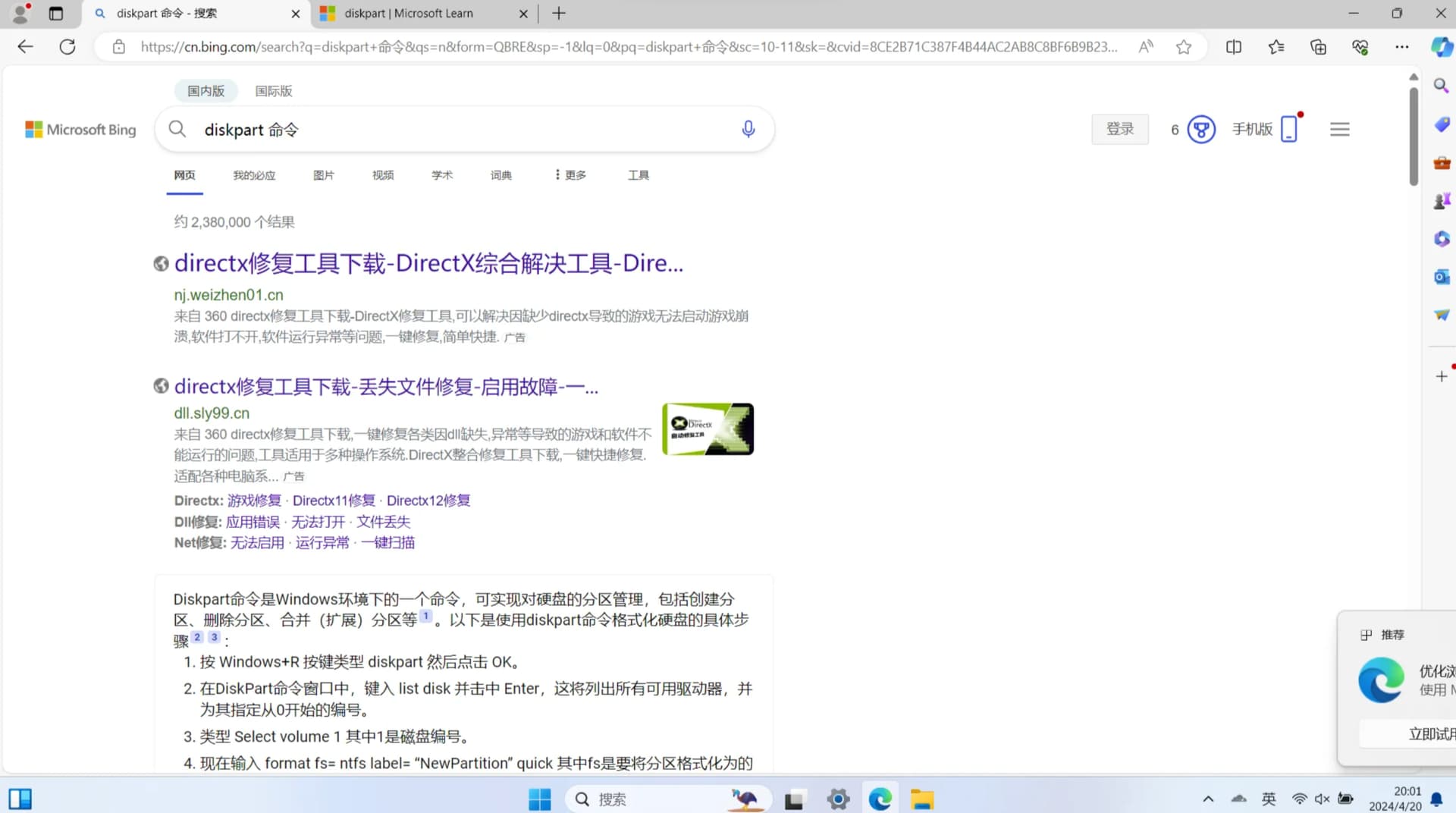Open the Tools briefcase sidebar icon
1456x813 pixels.
[x=1442, y=162]
